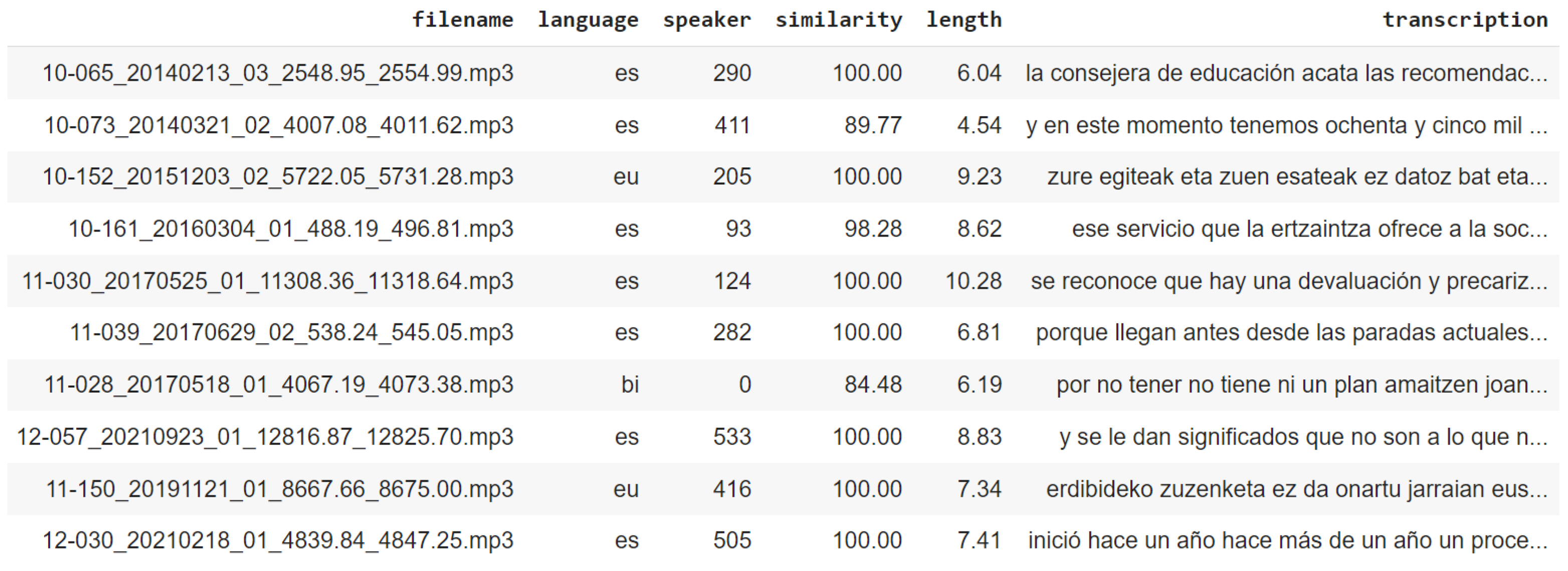Click transcription starting with 'ese servicio que'
Screen dimensions: 1568x571
tap(1309, 229)
